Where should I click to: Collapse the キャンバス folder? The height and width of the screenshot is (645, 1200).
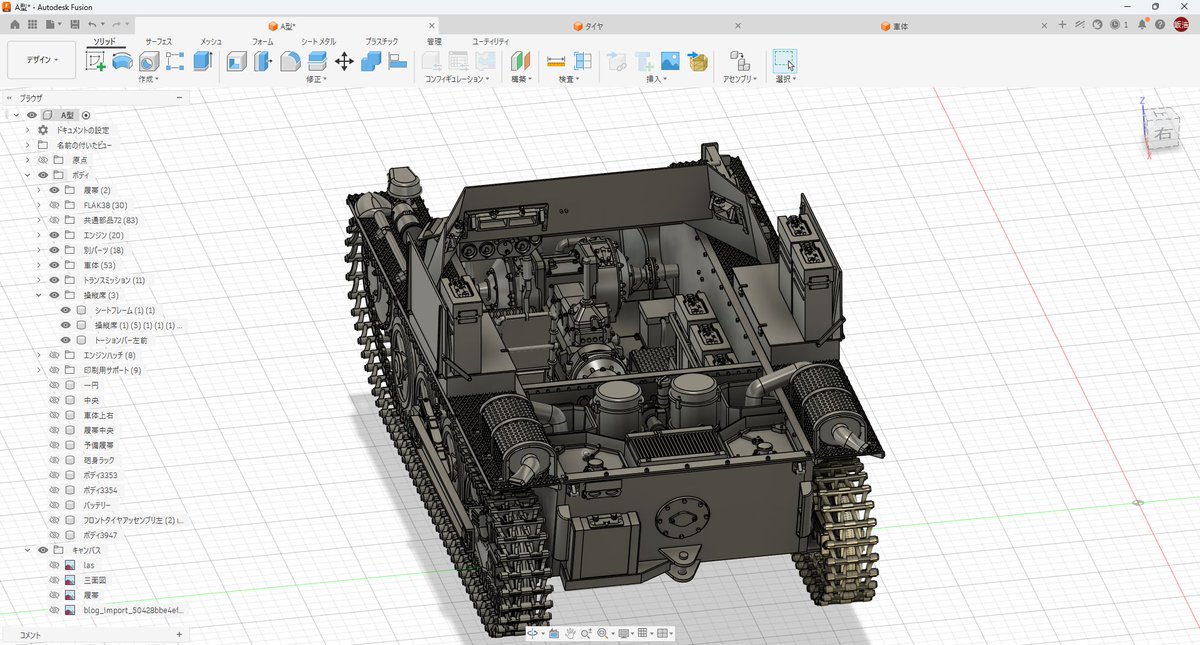28,550
